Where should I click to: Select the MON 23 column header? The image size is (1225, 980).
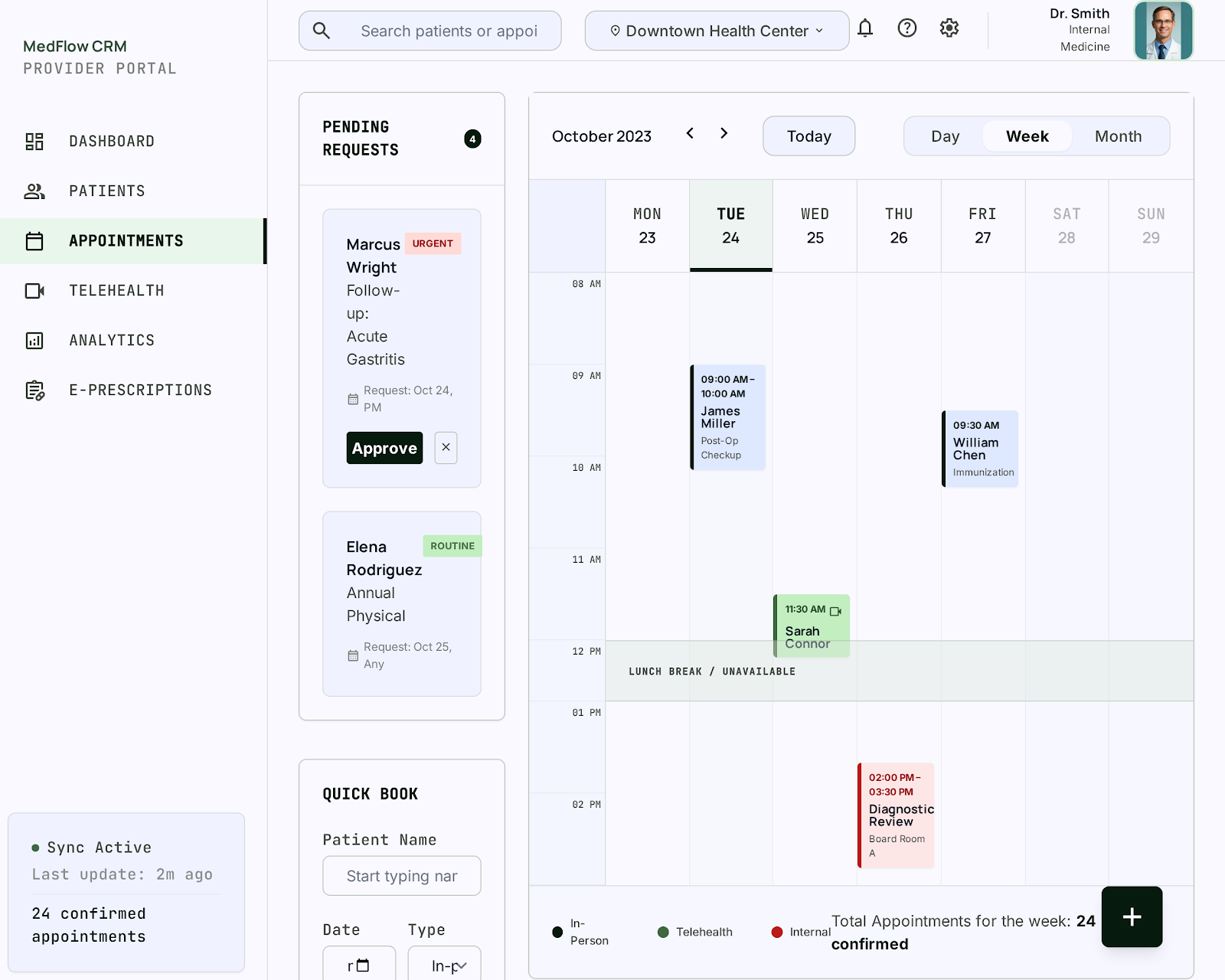click(x=647, y=226)
